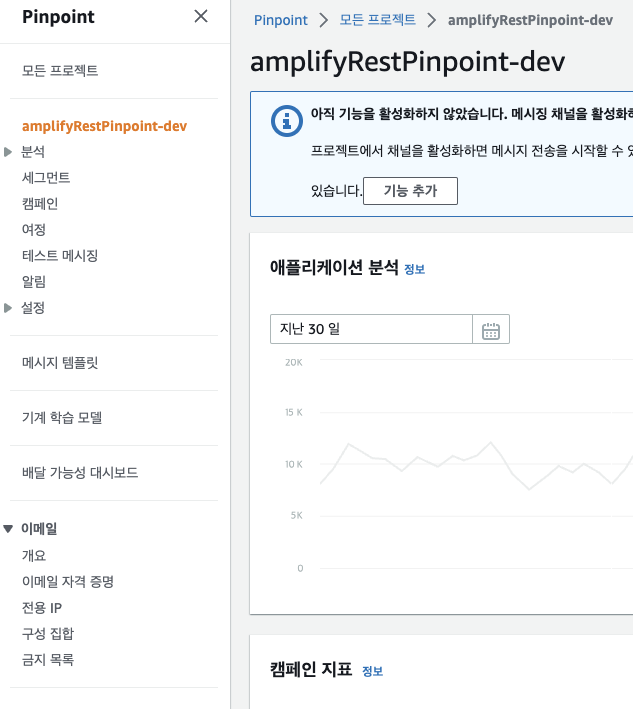Select amplifyRestPinpoint-dev project in sidebar

104,126
